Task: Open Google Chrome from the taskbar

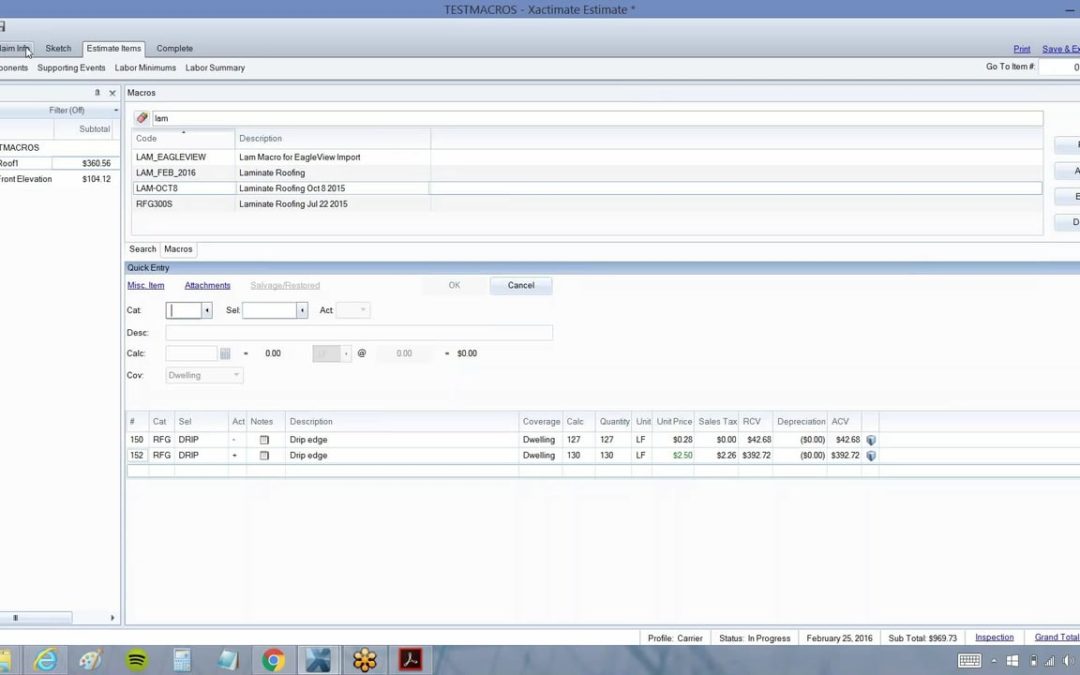Action: (273, 660)
